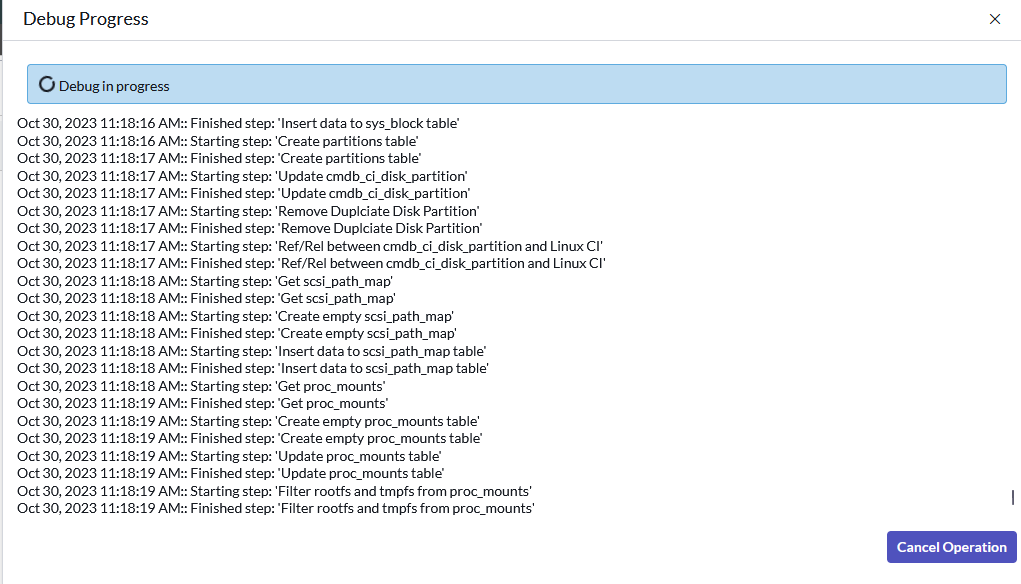
Task: Click the spinning progress indicator icon
Action: click(47, 84)
